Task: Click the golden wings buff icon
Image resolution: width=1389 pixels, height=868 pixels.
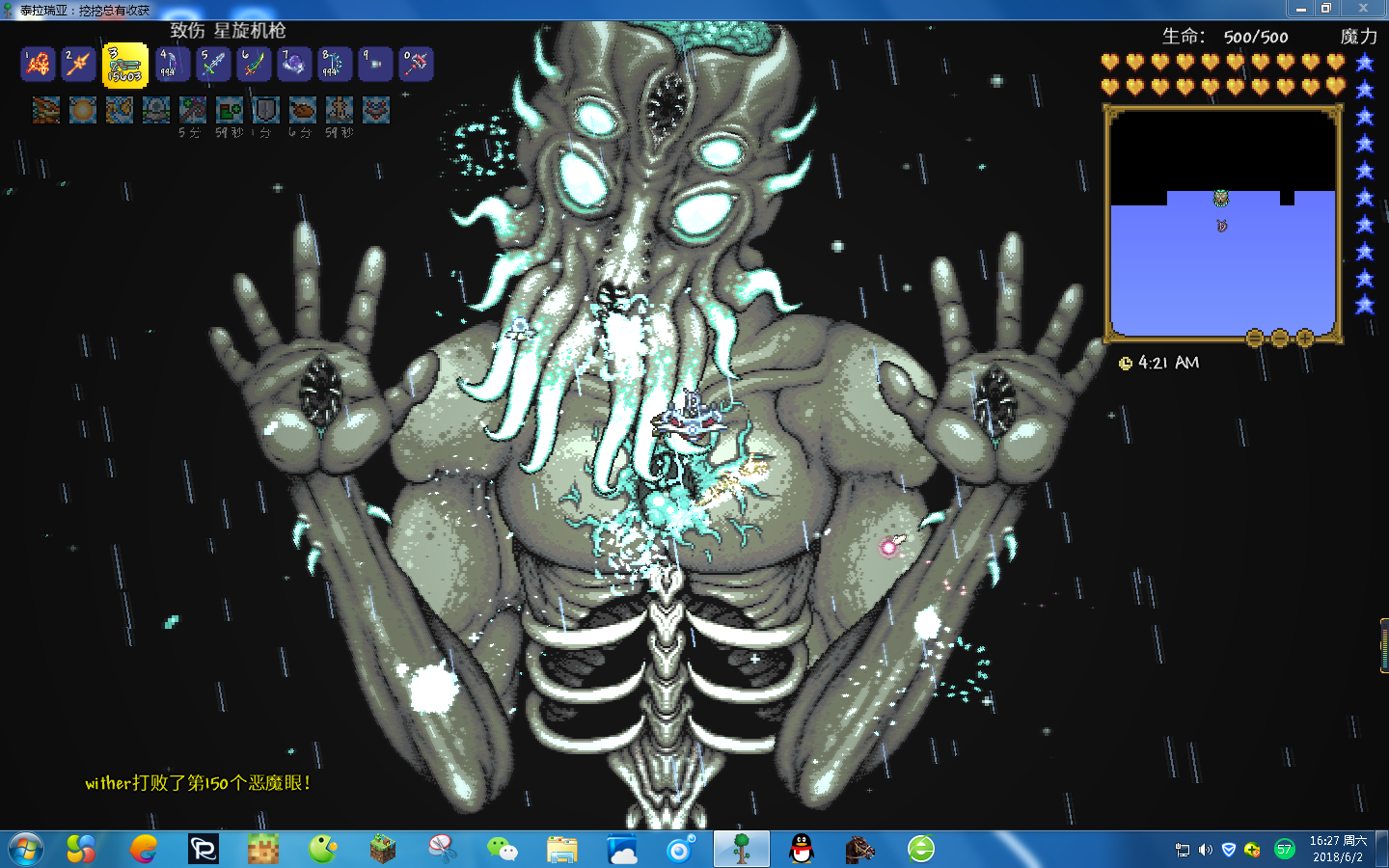Action: tap(120, 110)
